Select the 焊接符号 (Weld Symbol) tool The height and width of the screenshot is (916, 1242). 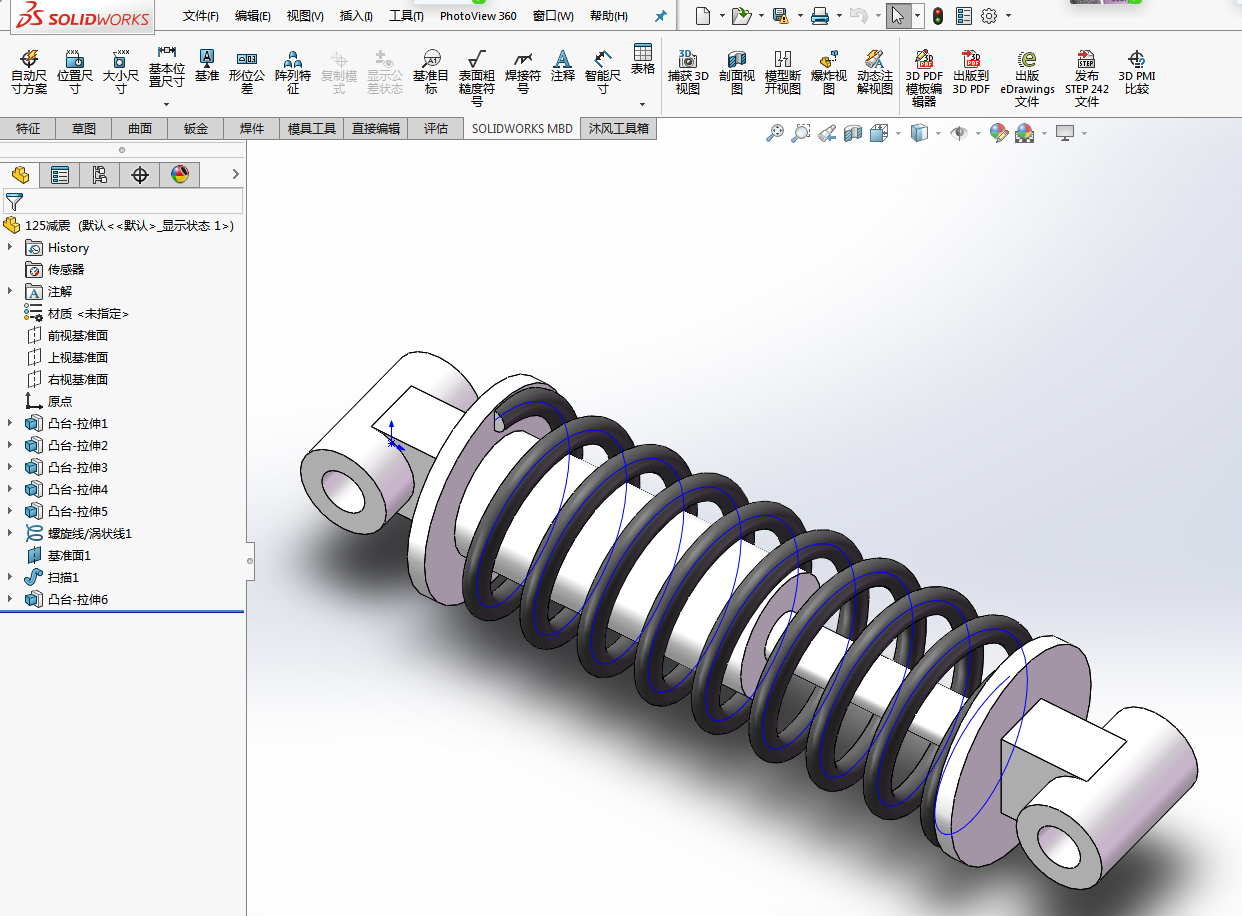[x=523, y=72]
